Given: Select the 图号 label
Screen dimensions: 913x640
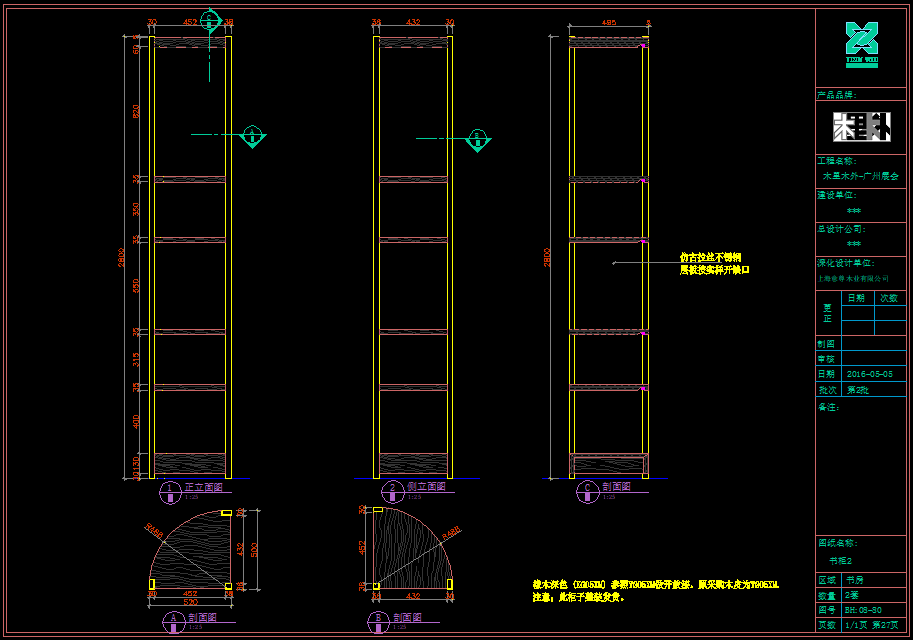Looking at the screenshot, I should pyautogui.click(x=827, y=610).
